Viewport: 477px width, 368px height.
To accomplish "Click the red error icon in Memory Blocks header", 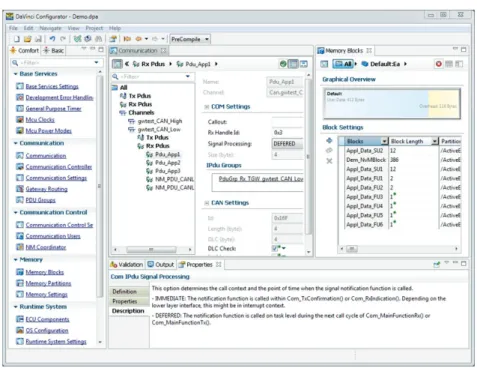I will pos(439,64).
